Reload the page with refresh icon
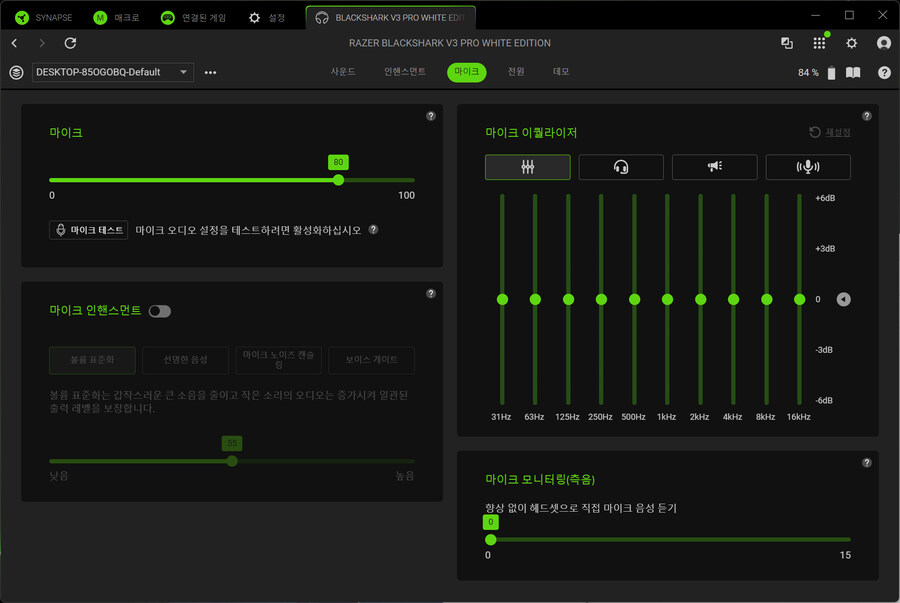 pos(70,43)
